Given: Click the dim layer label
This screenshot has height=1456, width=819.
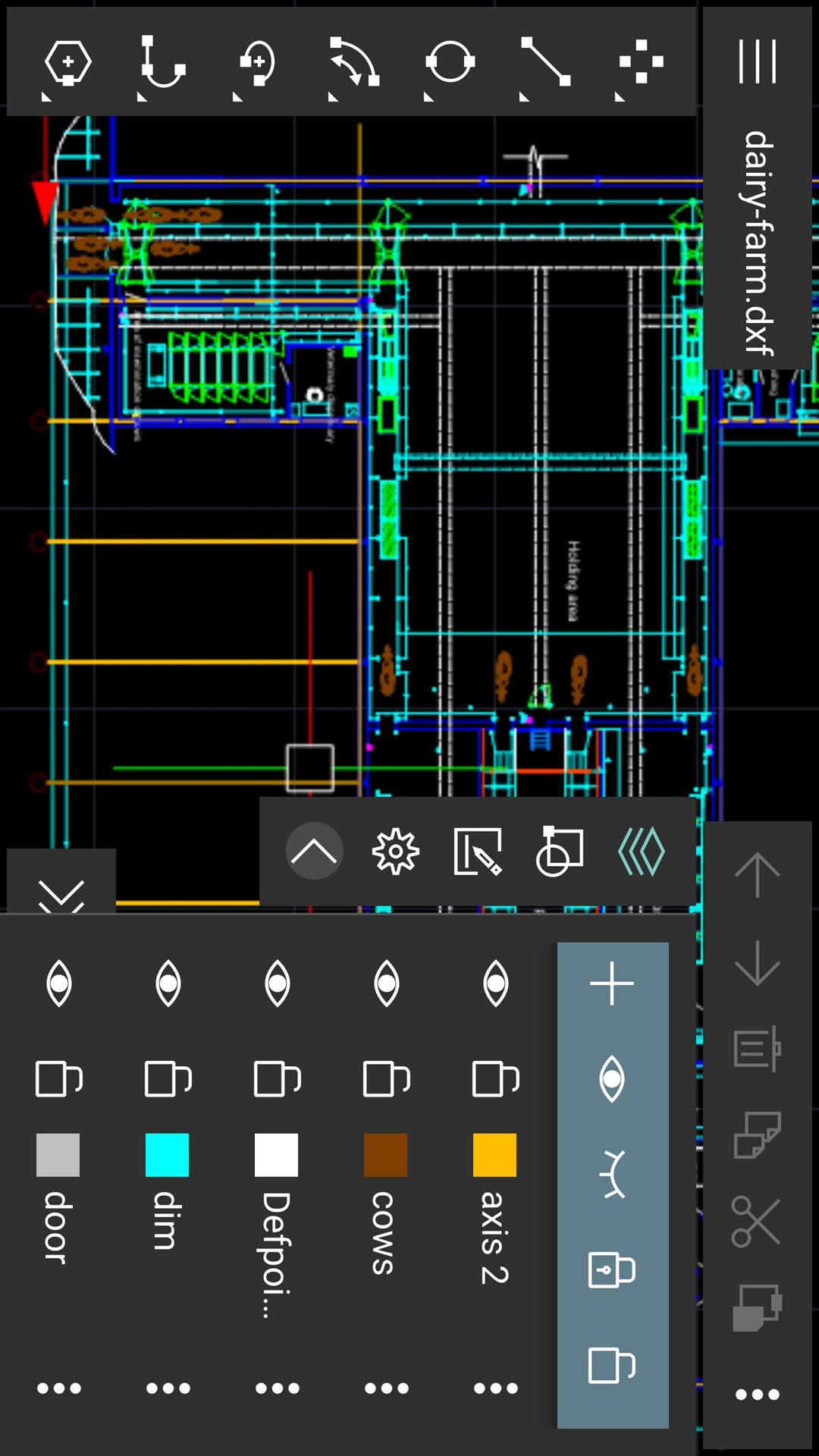Looking at the screenshot, I should [167, 1220].
